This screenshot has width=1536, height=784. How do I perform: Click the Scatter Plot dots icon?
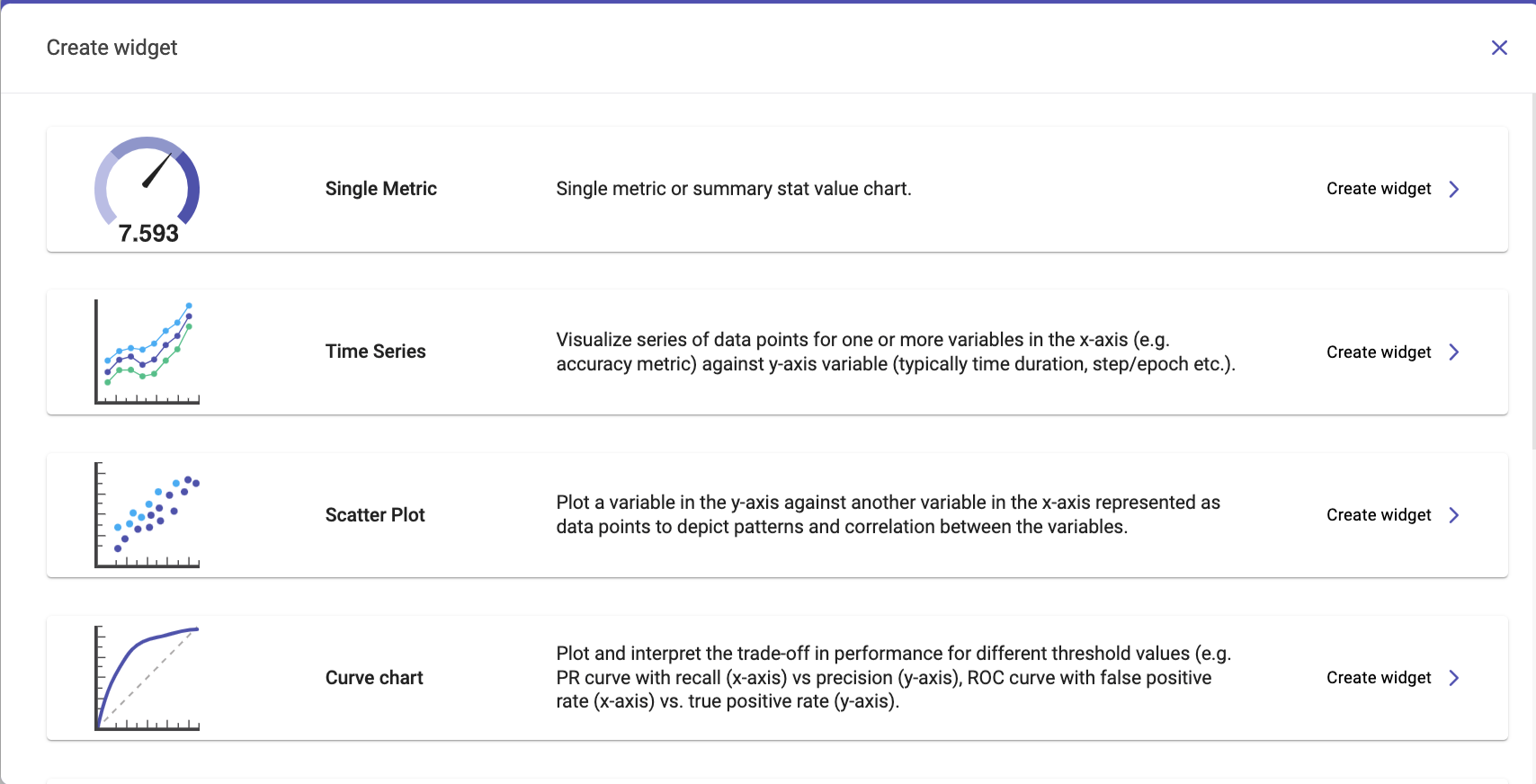pyautogui.click(x=147, y=515)
